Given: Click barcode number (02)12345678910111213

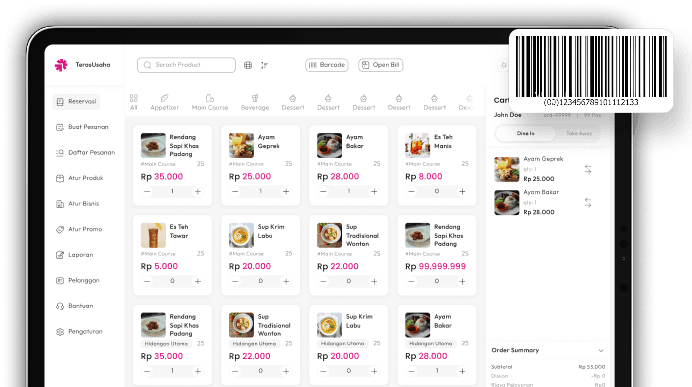Looking at the screenshot, I should (x=591, y=102).
